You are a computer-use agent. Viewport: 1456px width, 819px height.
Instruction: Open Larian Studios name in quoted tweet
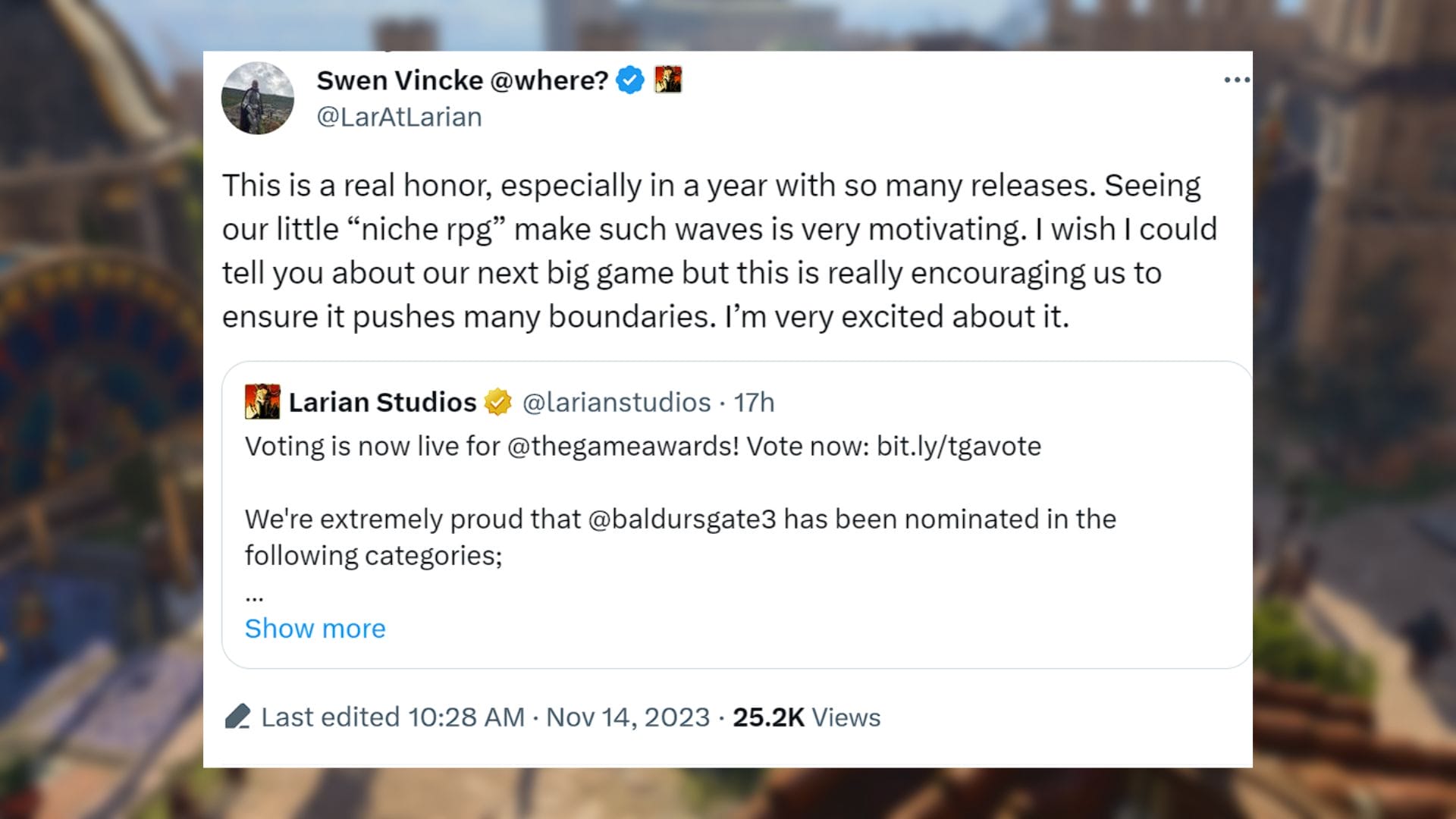click(x=382, y=402)
